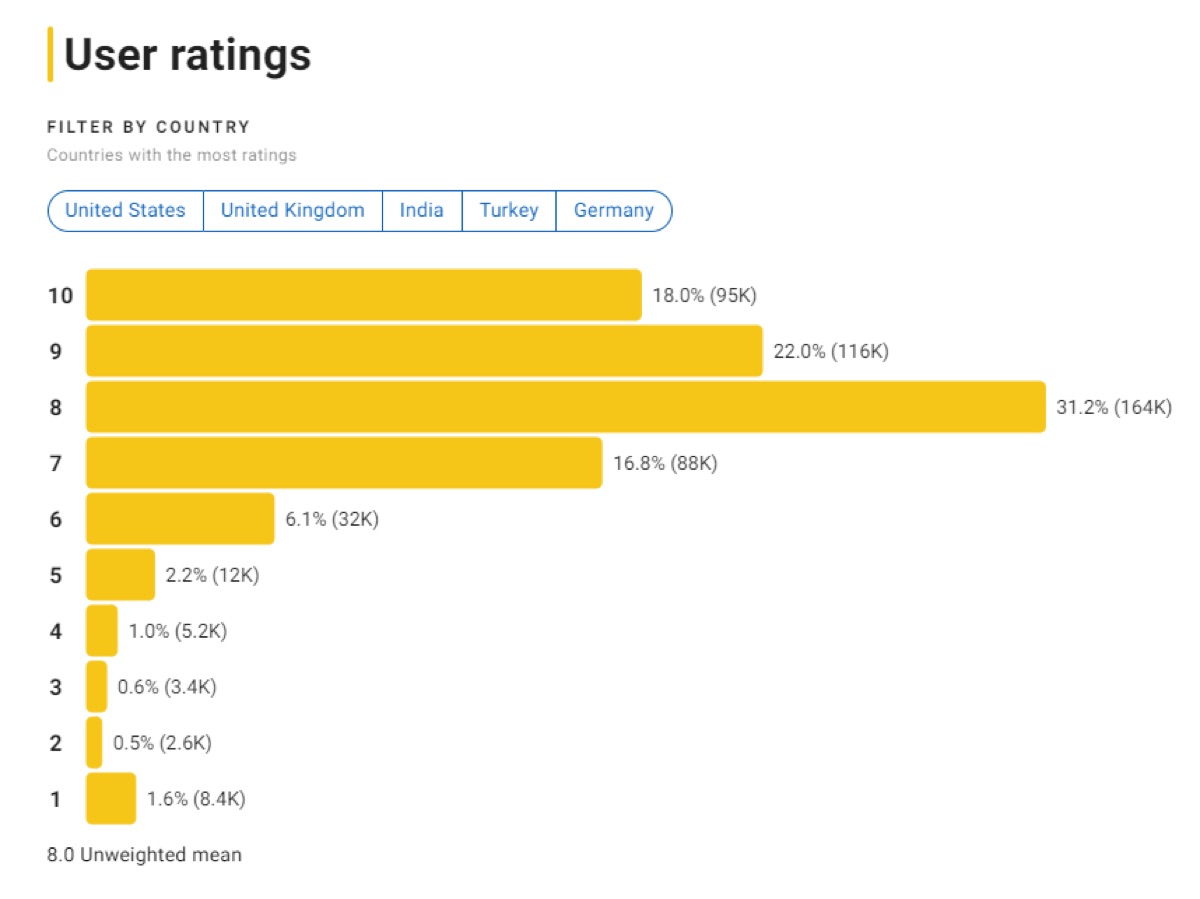Filter ratings by United Kingdom
This screenshot has width=1200, height=899.
click(x=291, y=210)
